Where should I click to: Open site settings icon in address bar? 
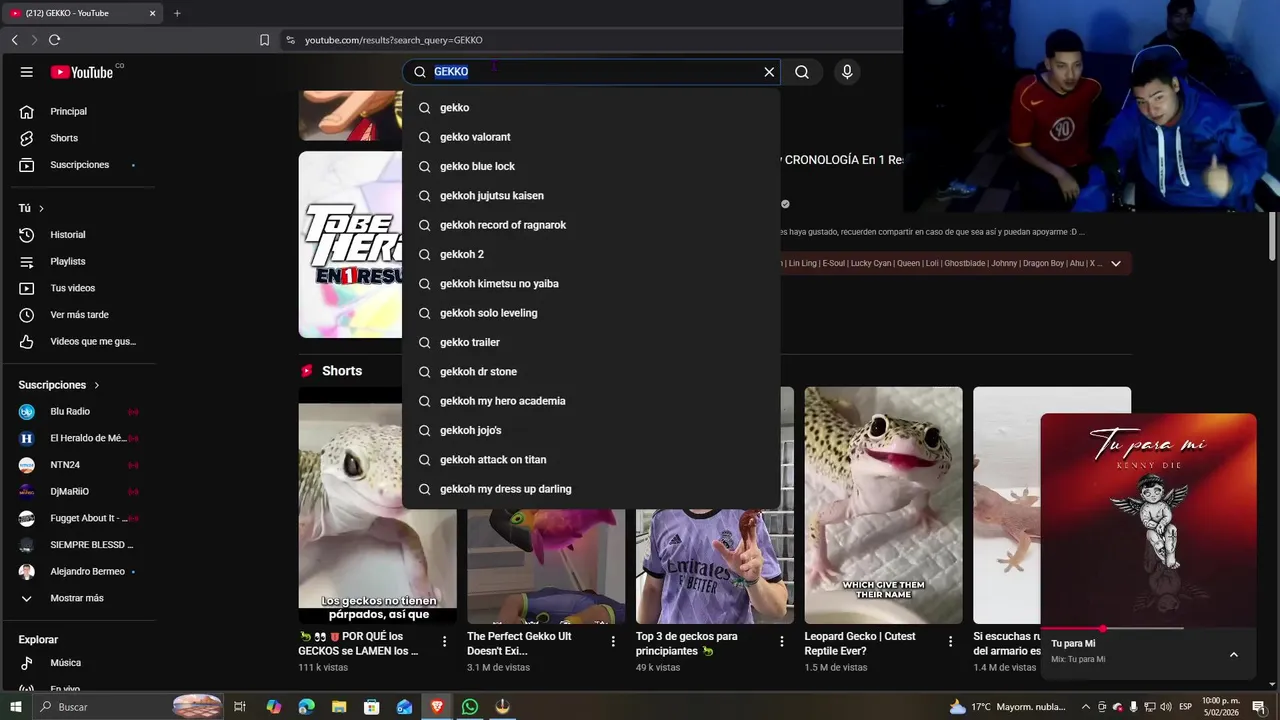pyautogui.click(x=290, y=40)
